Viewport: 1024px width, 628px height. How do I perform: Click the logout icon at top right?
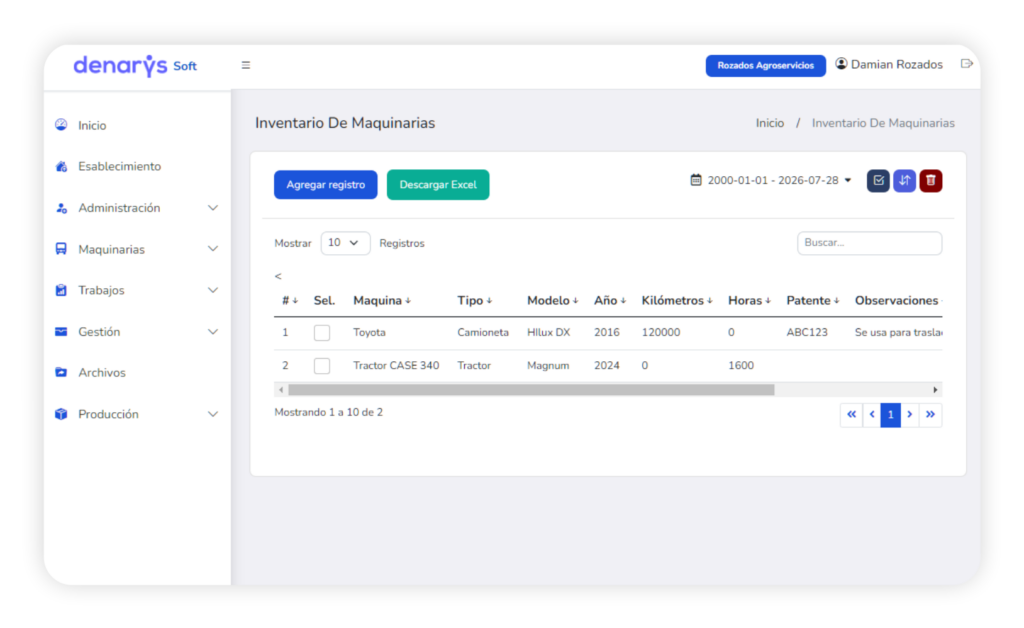click(967, 64)
